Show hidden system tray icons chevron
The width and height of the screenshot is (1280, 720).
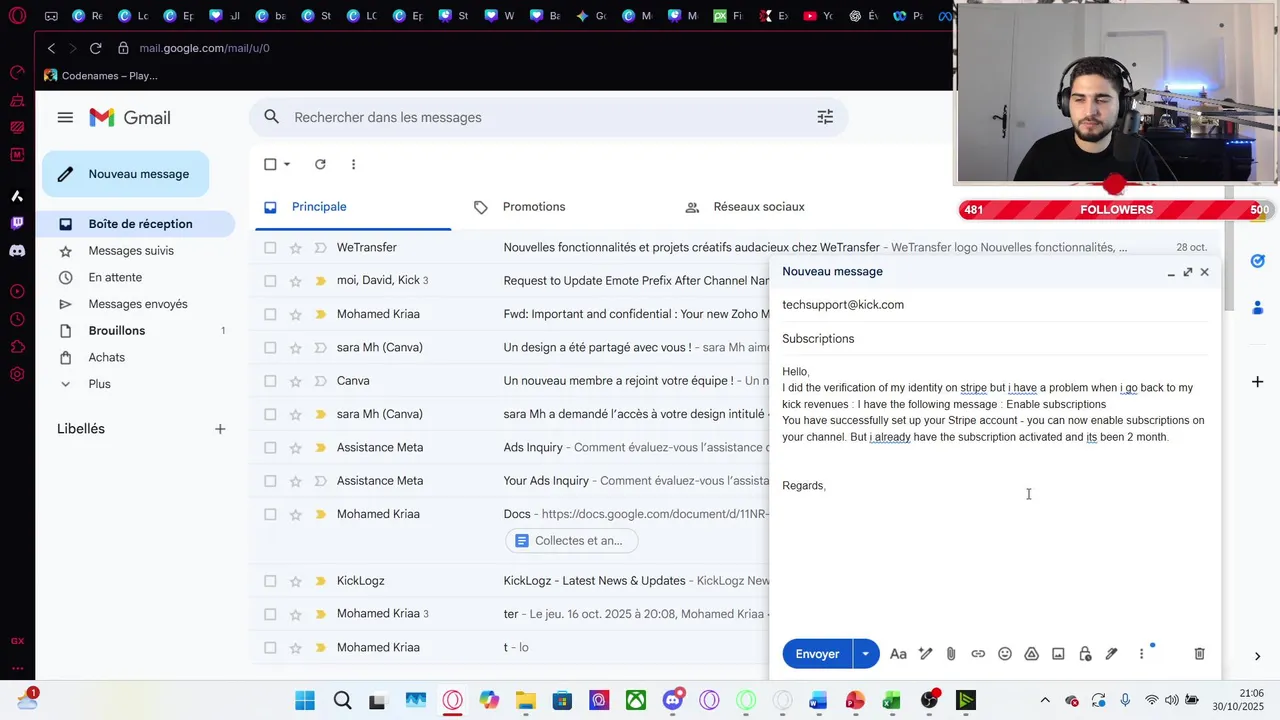click(1045, 700)
